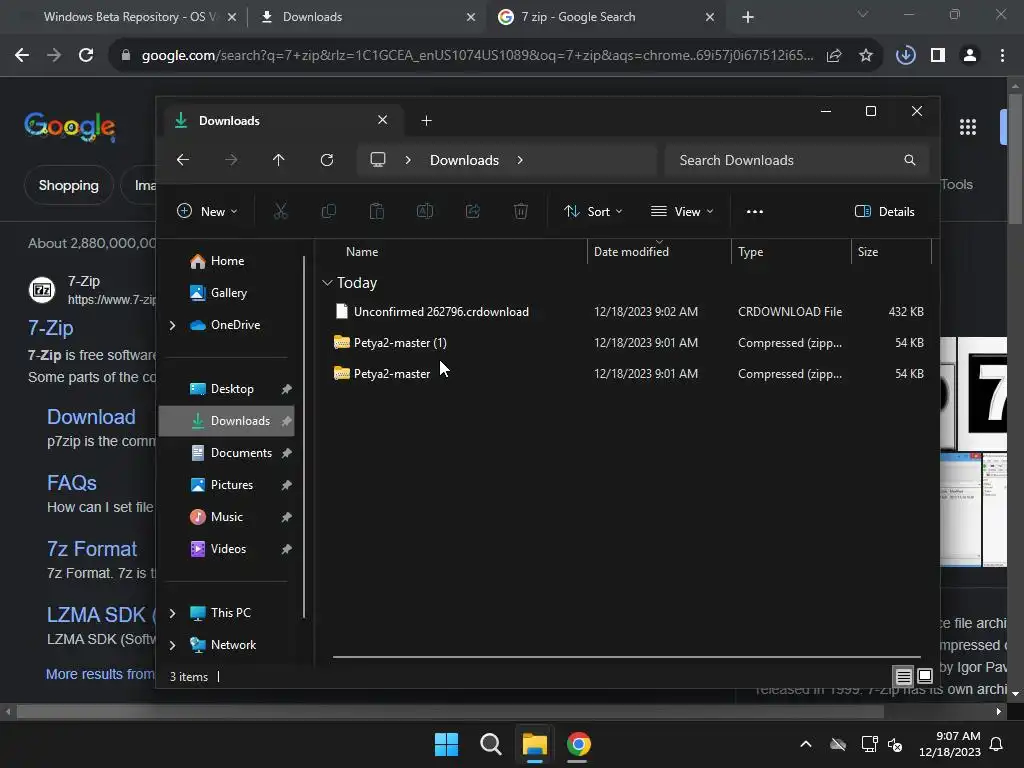The image size is (1024, 768).
Task: Open Chrome side panel icon
Action: click(x=938, y=56)
